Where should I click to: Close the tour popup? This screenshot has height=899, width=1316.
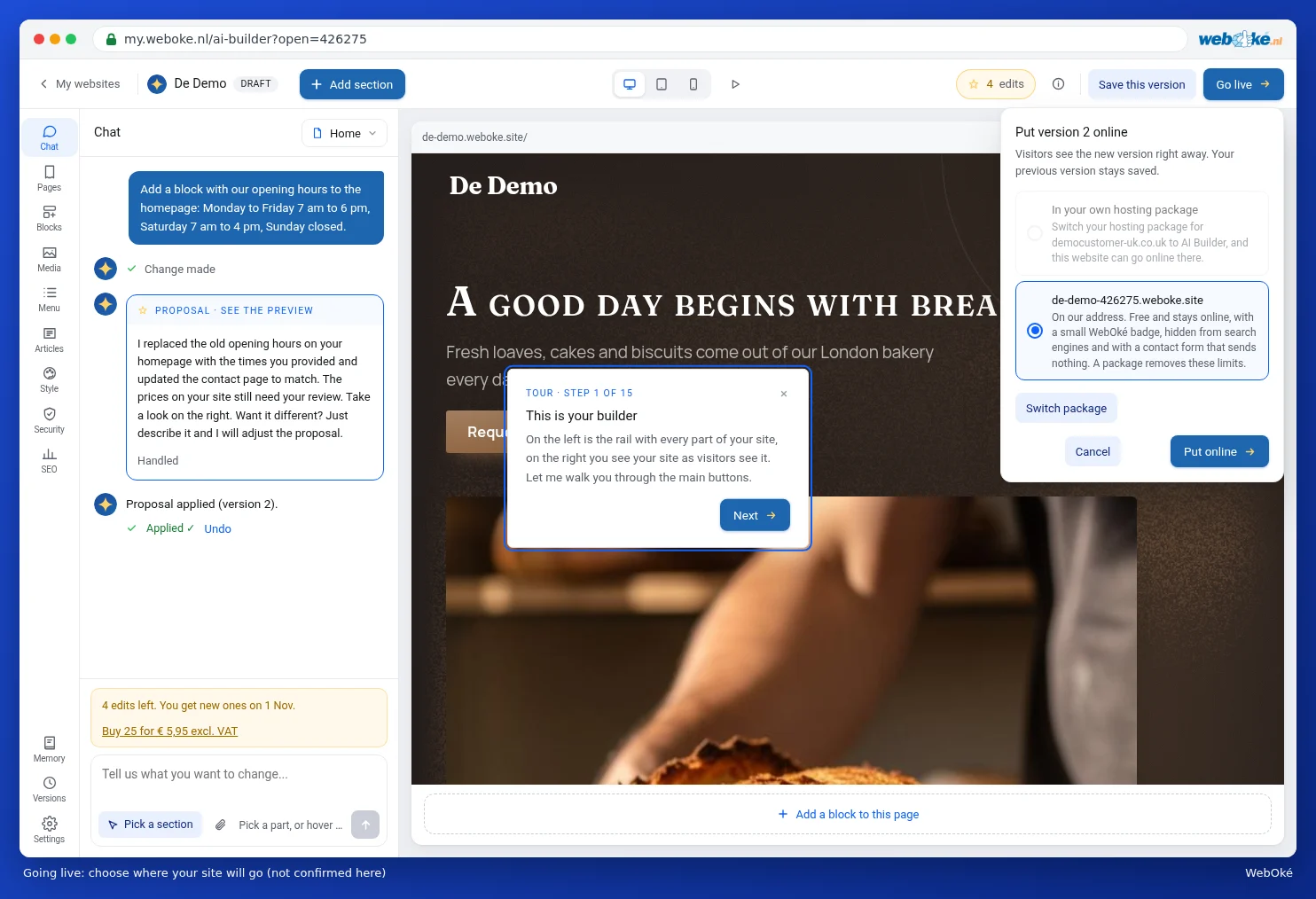pos(784,394)
